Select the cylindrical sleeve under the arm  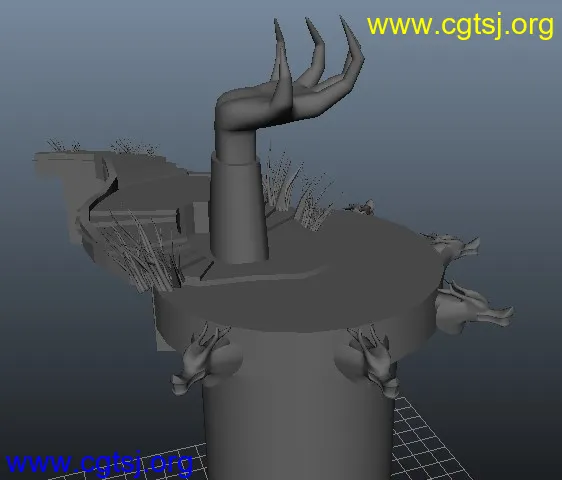click(x=238, y=208)
